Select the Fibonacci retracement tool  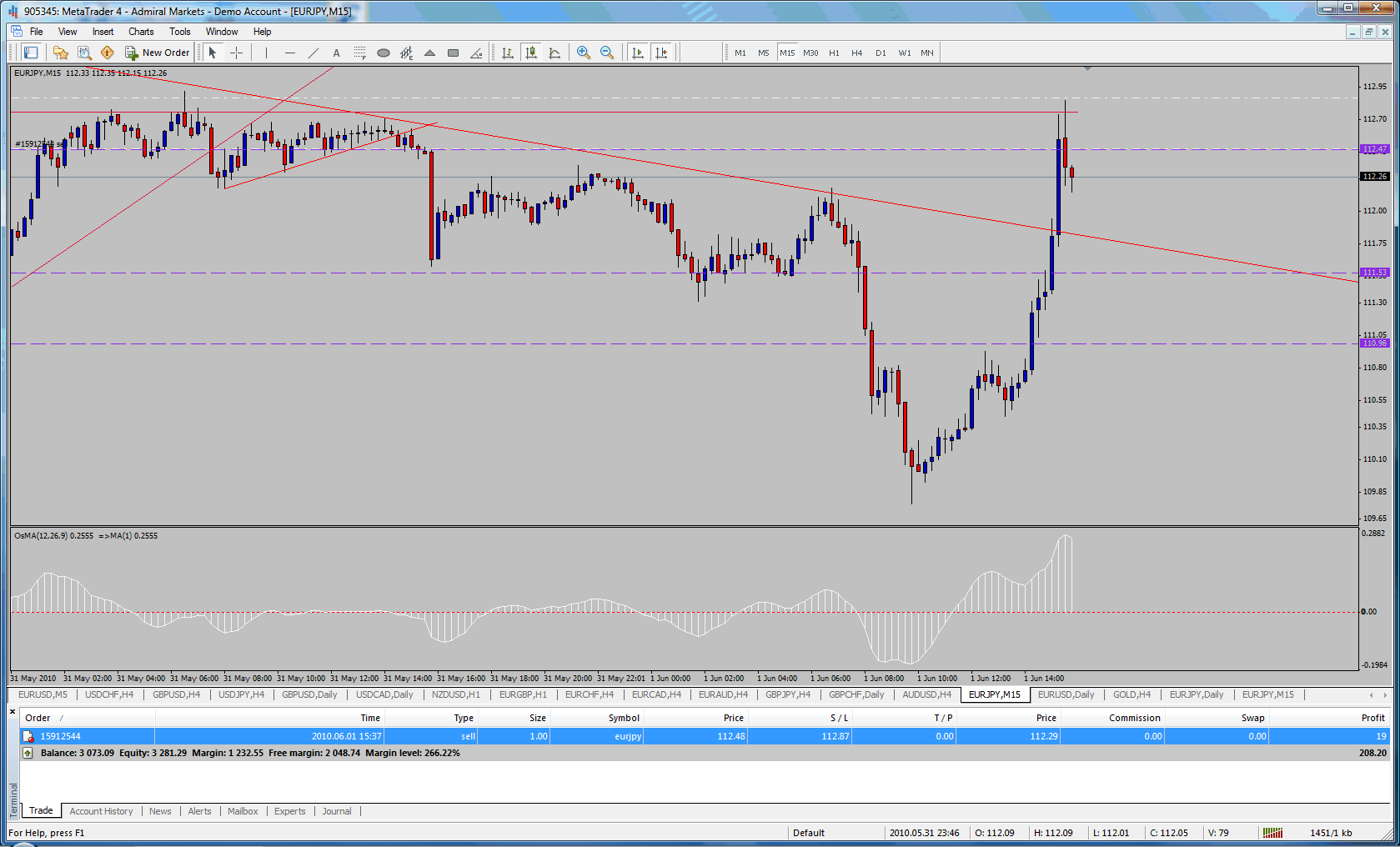pyautogui.click(x=359, y=53)
